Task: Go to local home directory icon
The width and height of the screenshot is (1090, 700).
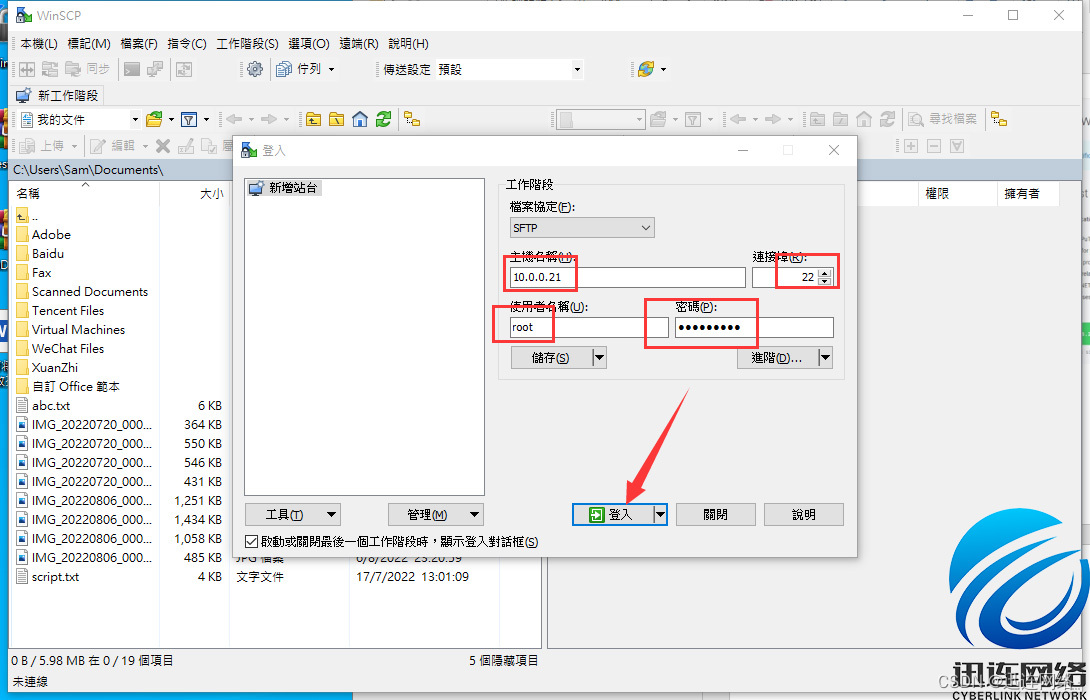Action: point(359,120)
